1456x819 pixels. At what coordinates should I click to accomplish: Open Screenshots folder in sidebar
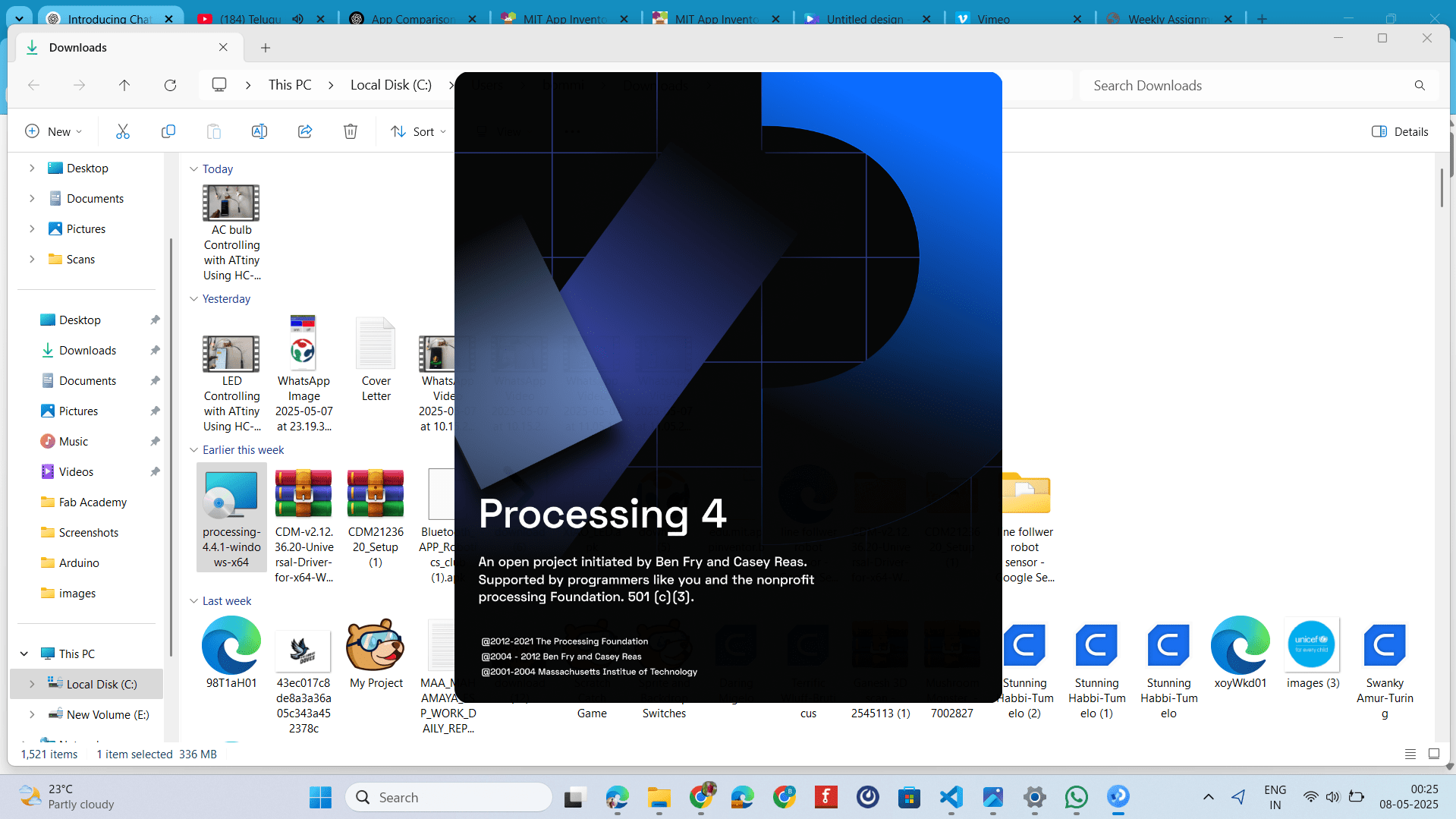pos(89,532)
